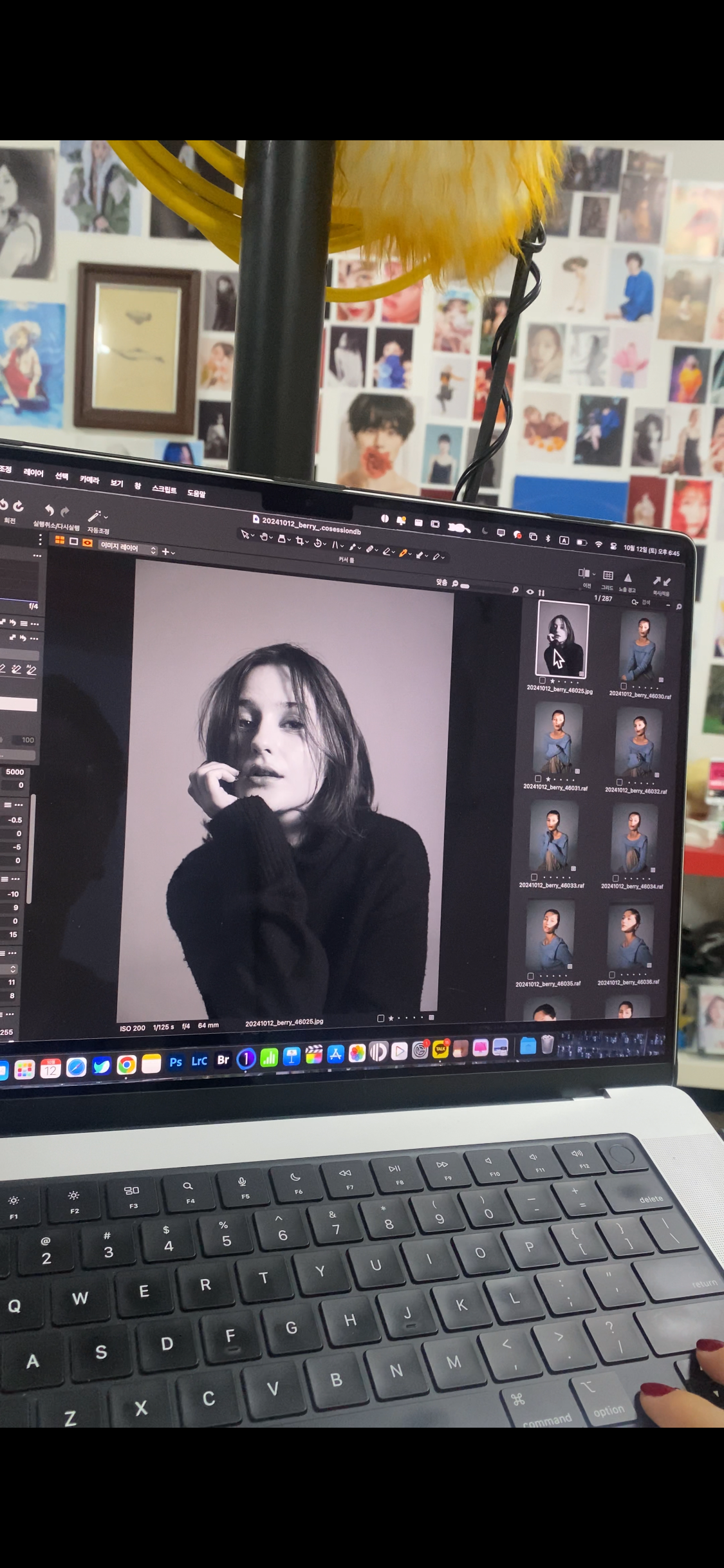
Task: Tick the checkbox under 20241012_berry_46030.raf thumbnail
Action: click(623, 686)
